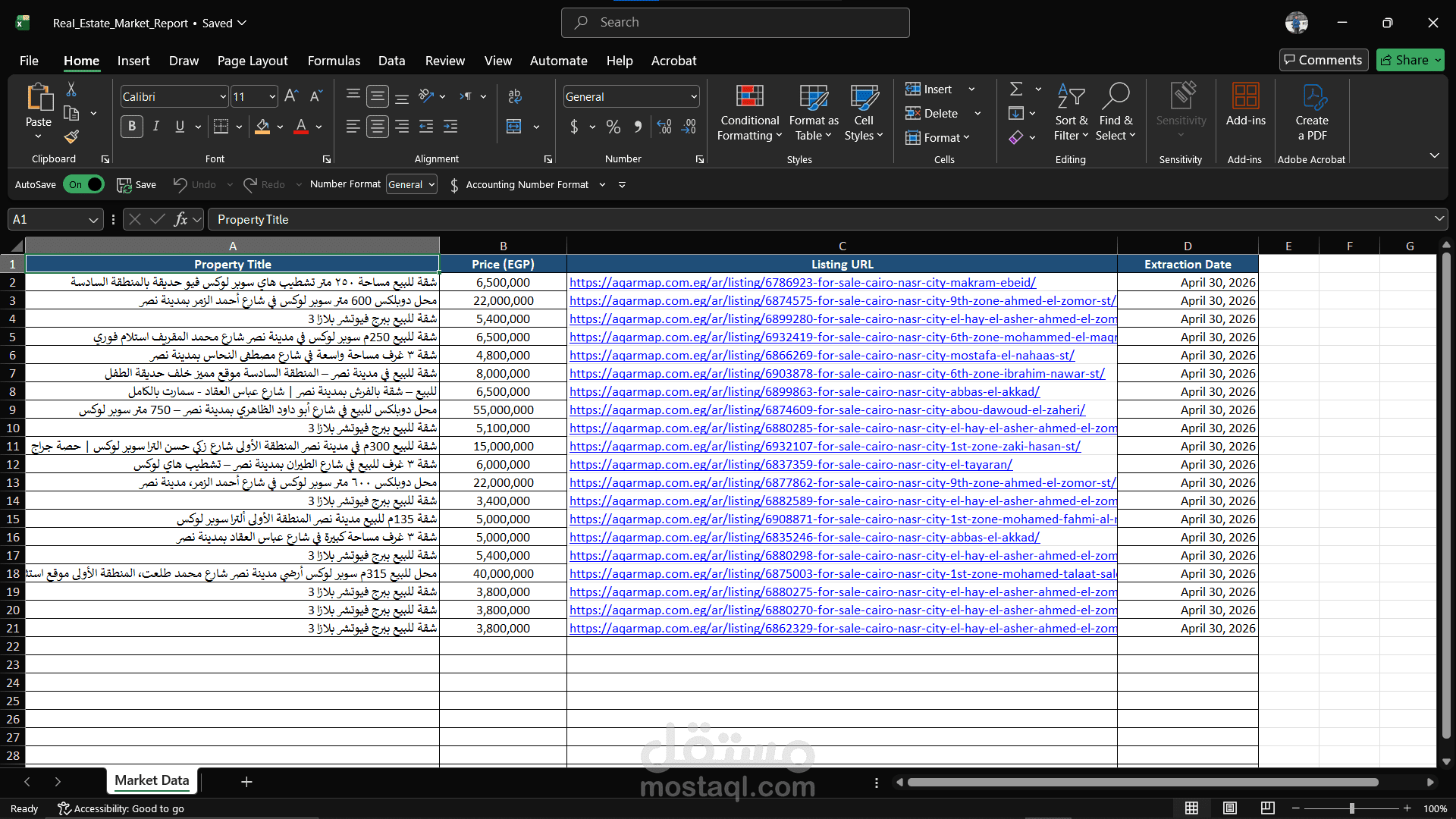Add a new sheet with plus button

(246, 781)
